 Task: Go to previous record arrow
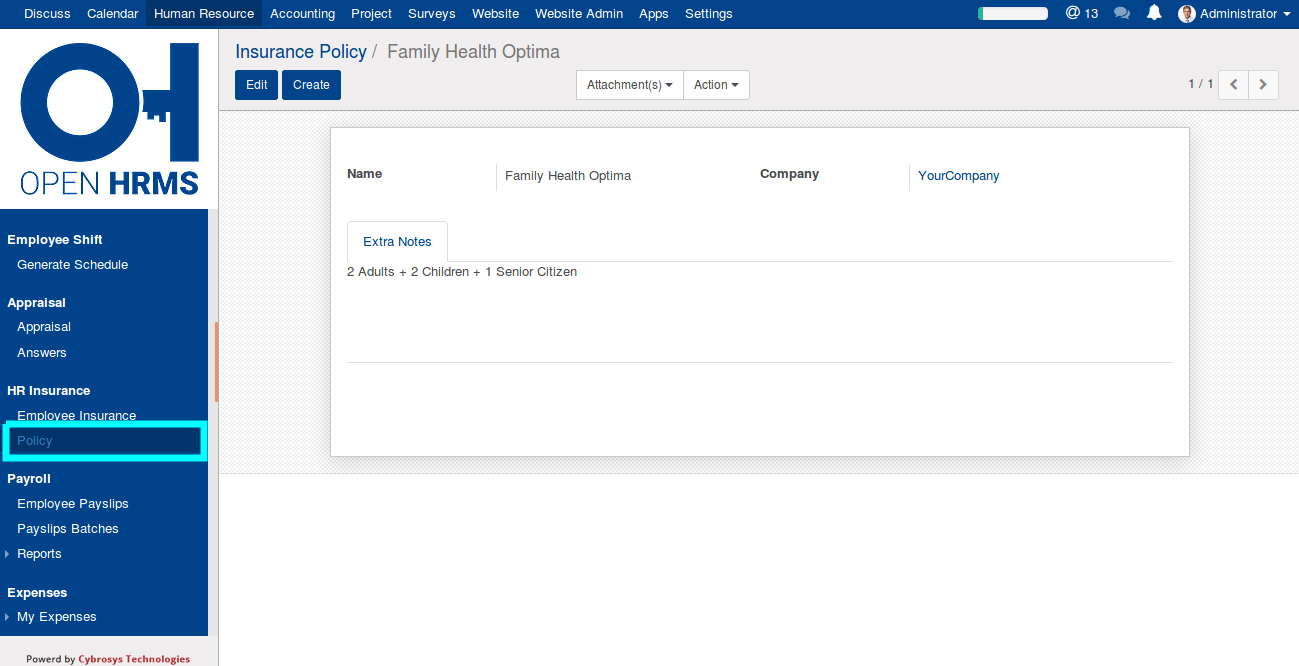[x=1234, y=85]
